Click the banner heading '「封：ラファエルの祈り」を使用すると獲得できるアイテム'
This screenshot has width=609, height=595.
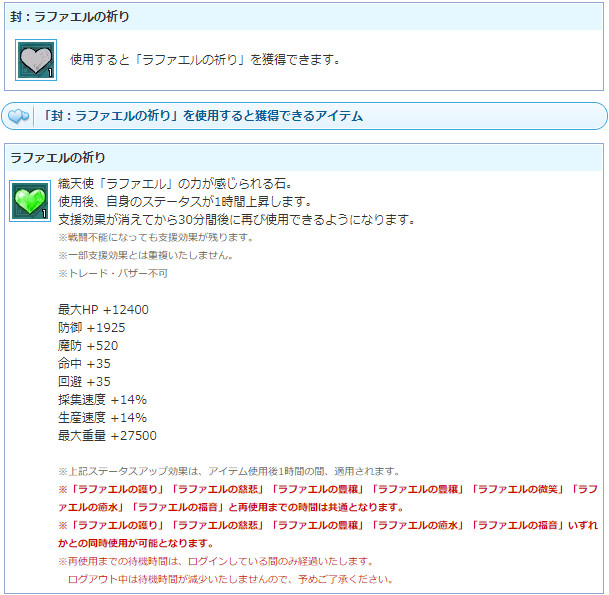(x=202, y=116)
